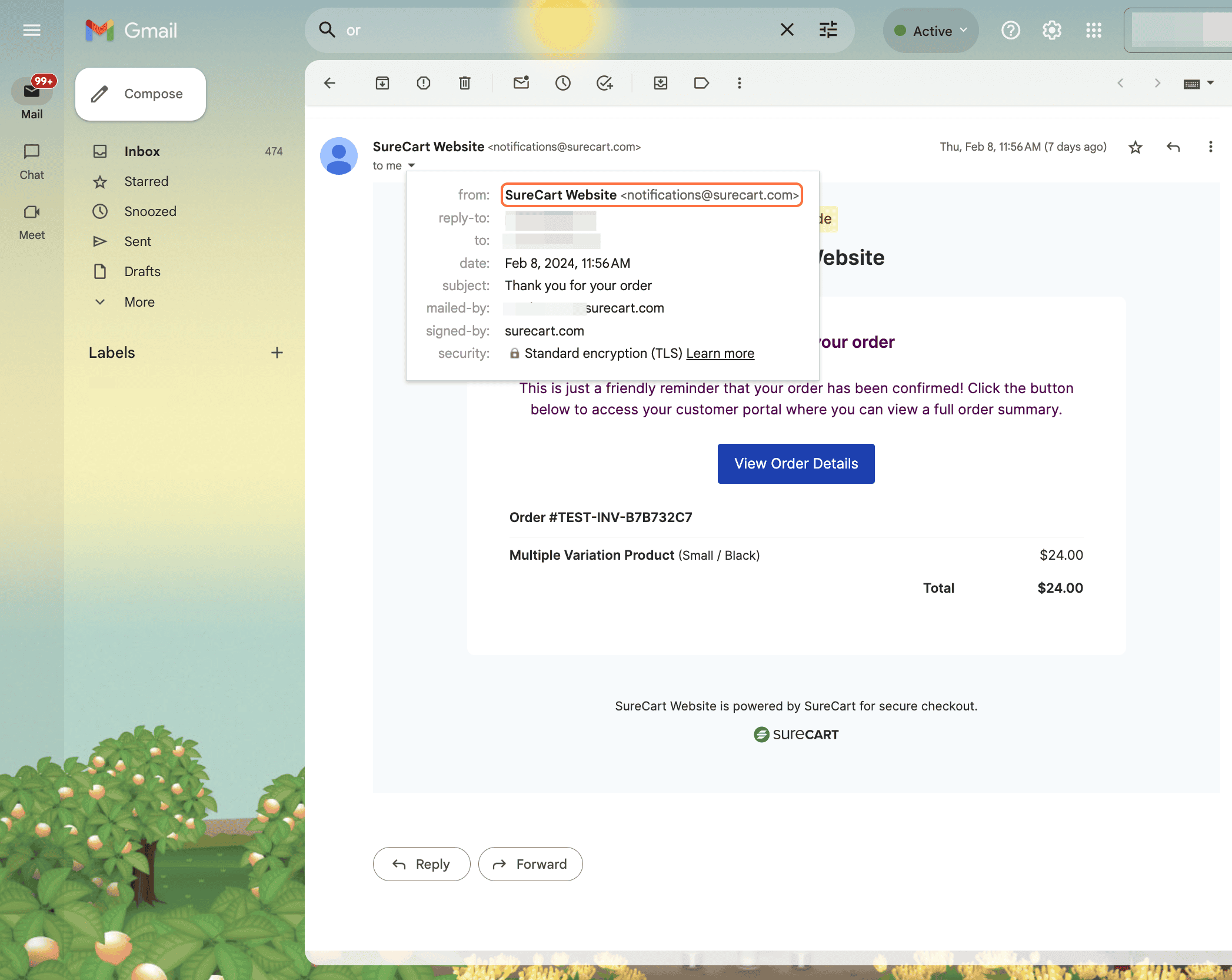1232x980 pixels.
Task: Star the SureCart order email
Action: tap(1136, 147)
